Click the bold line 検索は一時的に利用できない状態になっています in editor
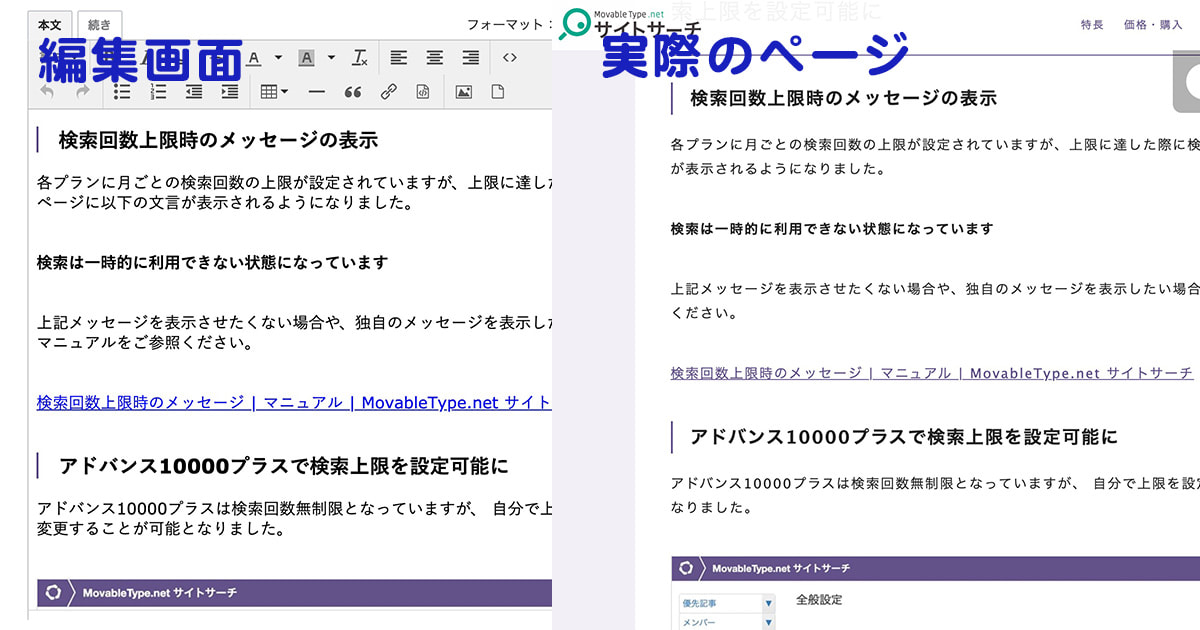 pyautogui.click(x=212, y=263)
